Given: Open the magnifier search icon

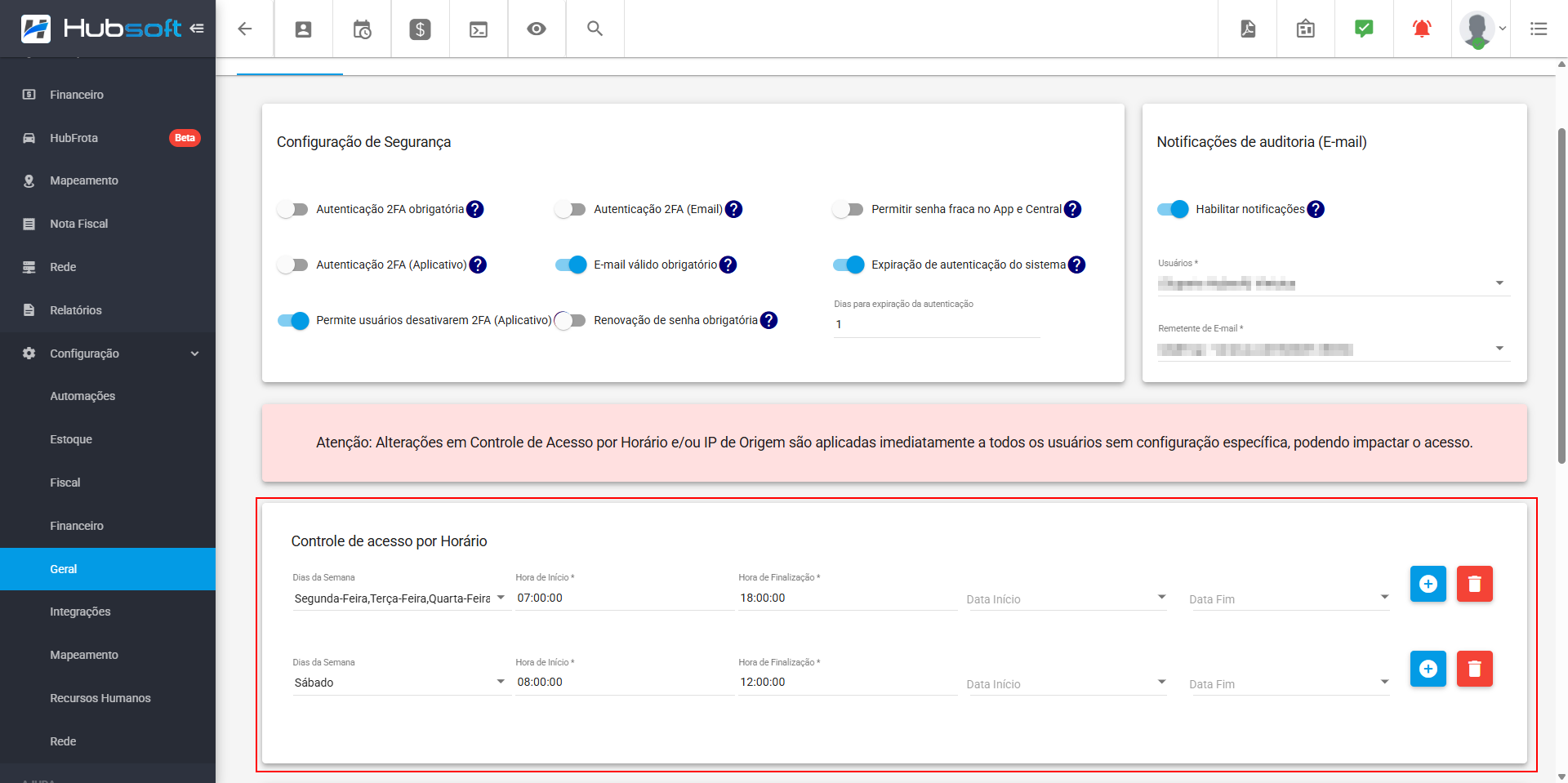Looking at the screenshot, I should pos(595,29).
